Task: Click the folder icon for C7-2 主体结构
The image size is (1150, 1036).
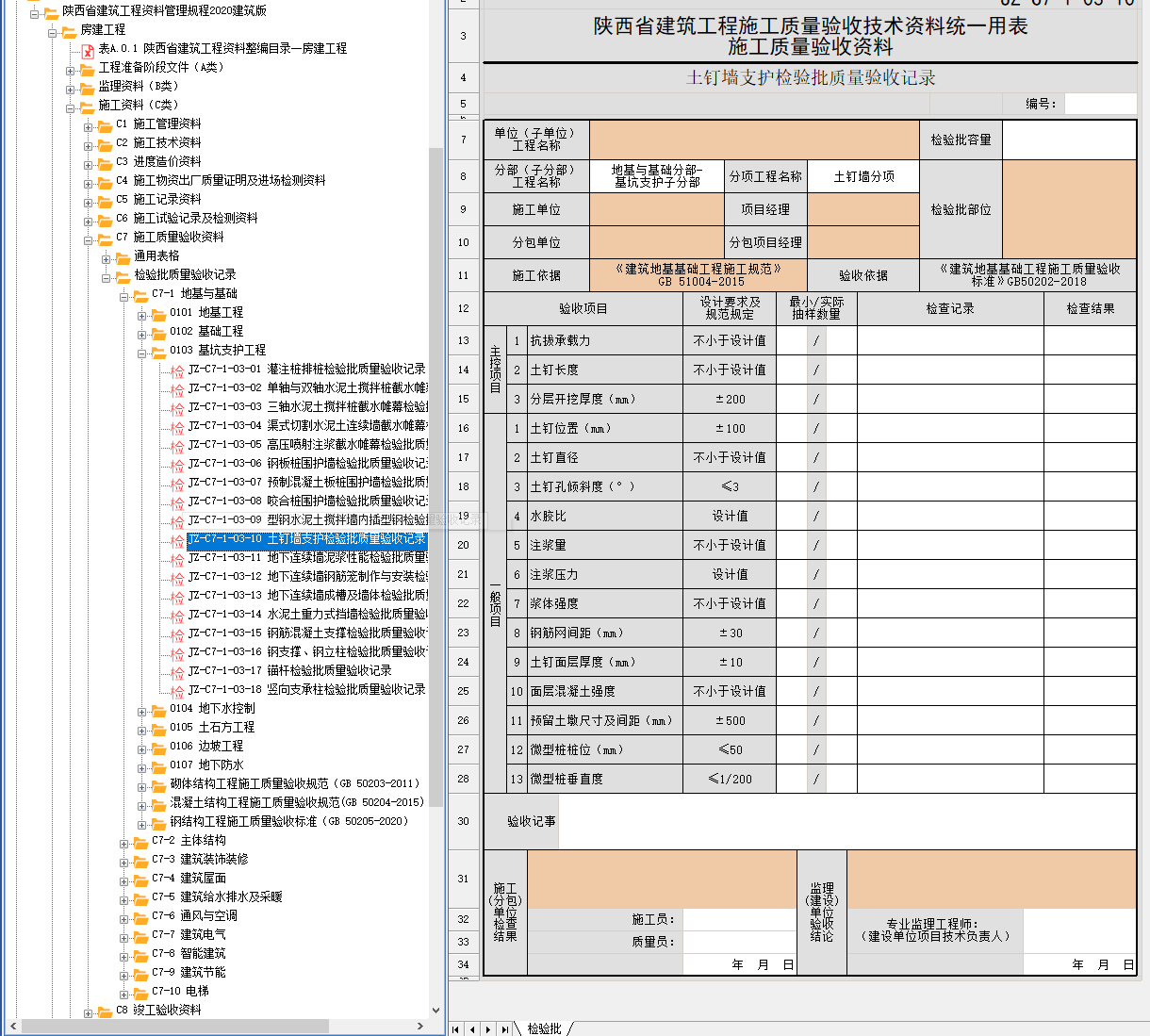Action: click(140, 842)
